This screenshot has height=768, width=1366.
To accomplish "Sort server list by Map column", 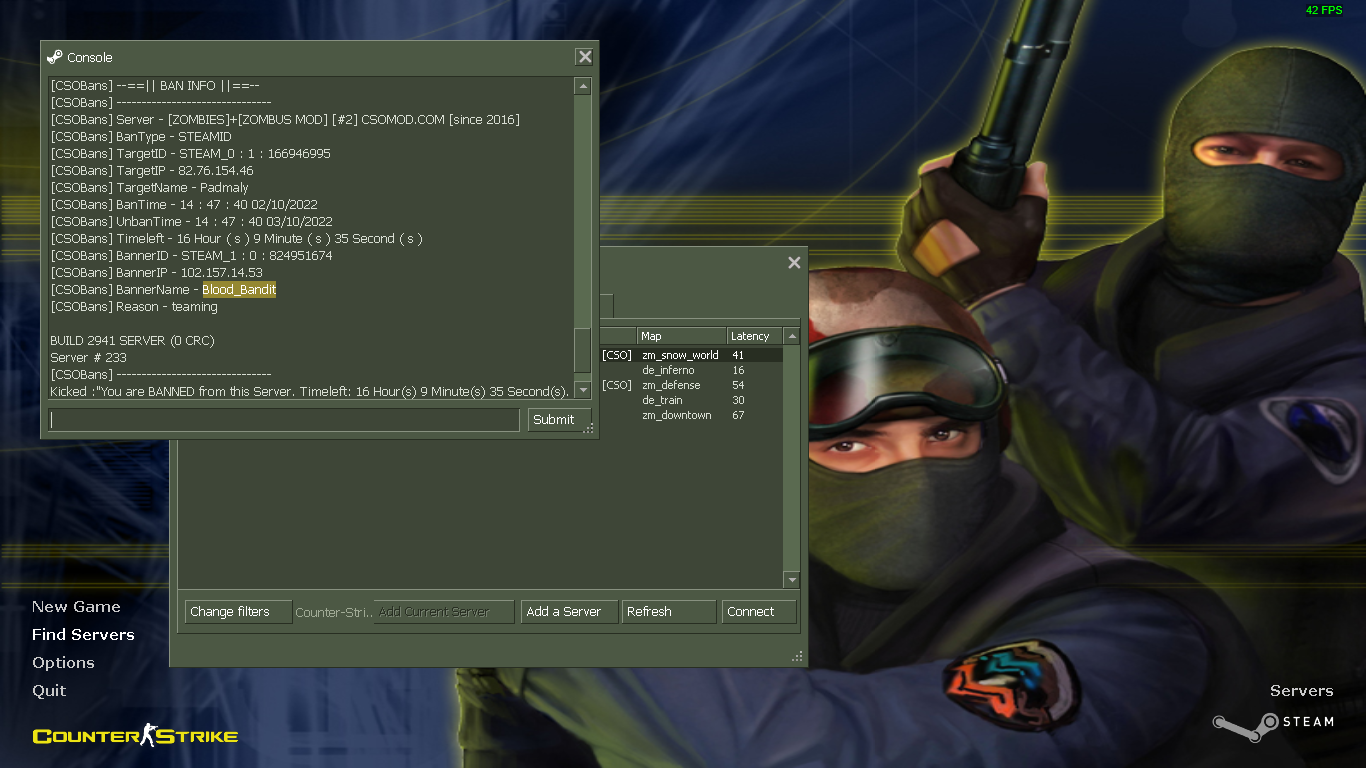I will (x=681, y=336).
